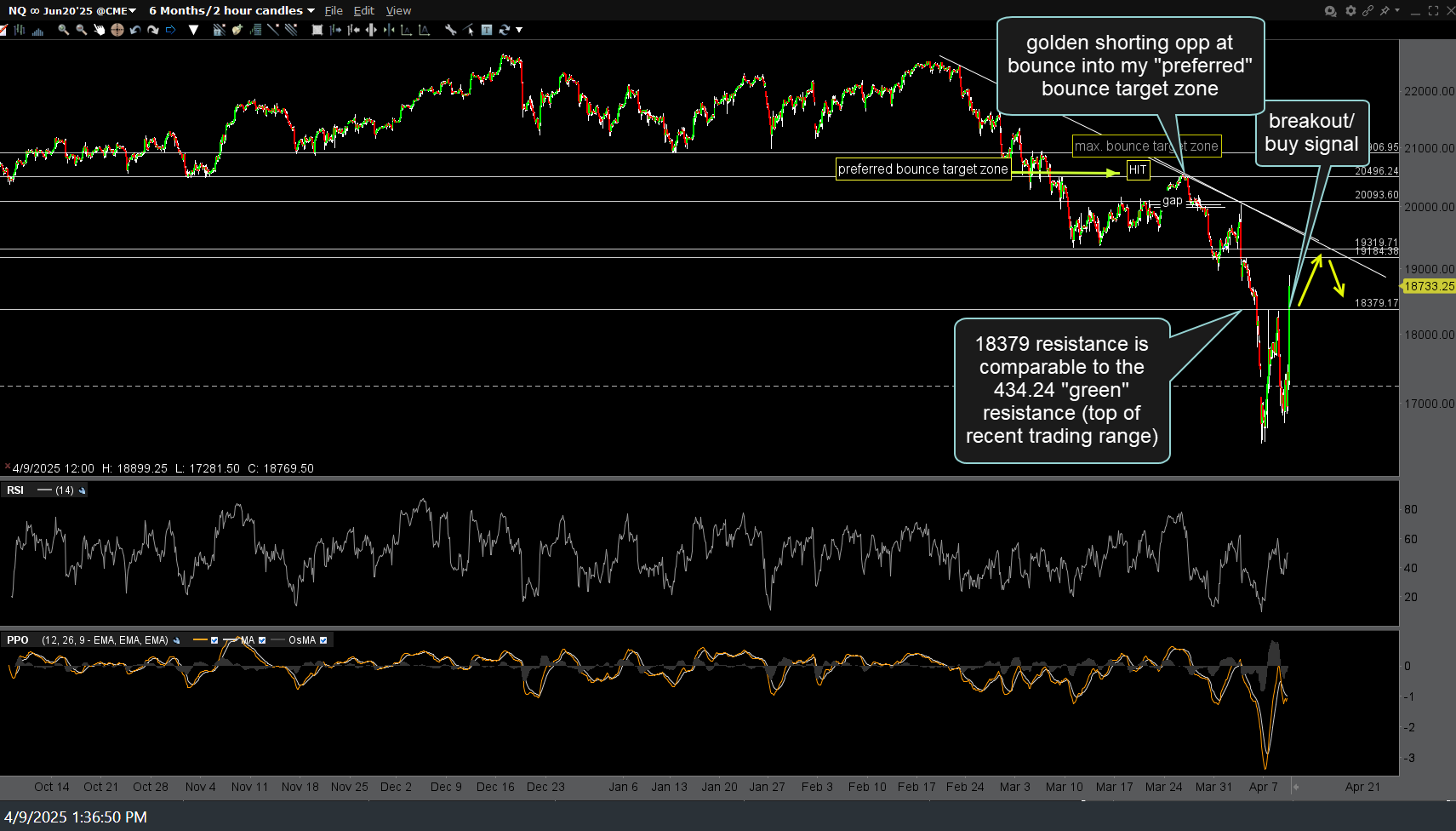1456x831 pixels.
Task: Activate the crosshair cursor tool
Action: coord(117,30)
